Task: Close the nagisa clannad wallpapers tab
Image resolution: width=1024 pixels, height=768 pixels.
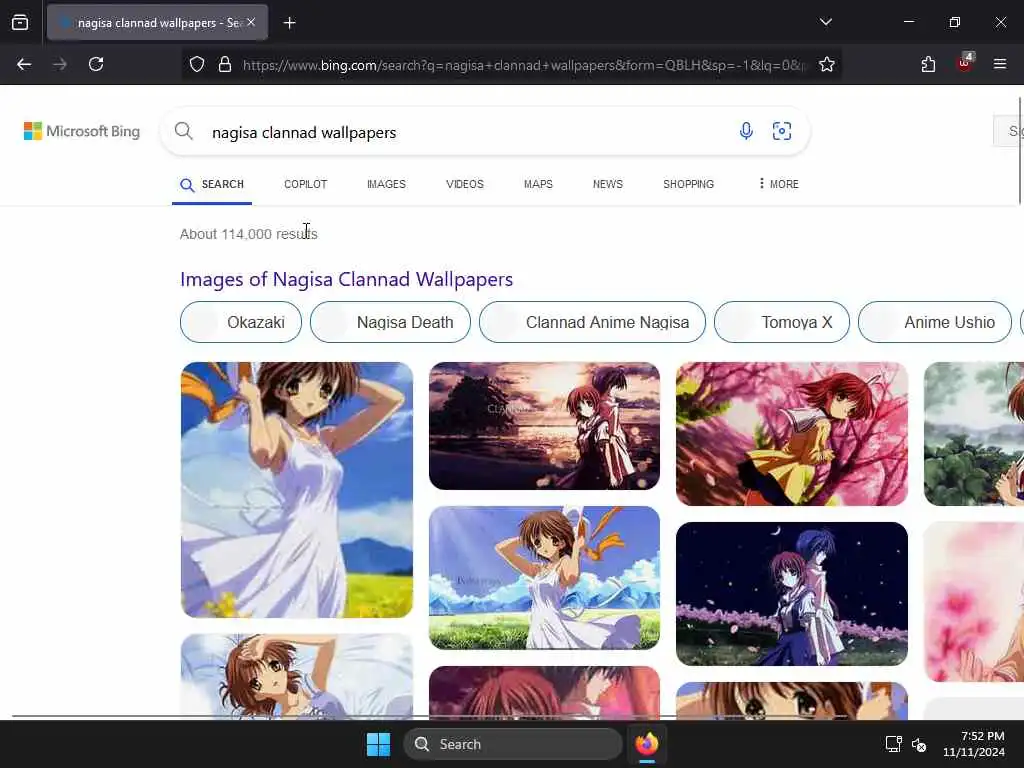Action: [x=251, y=22]
